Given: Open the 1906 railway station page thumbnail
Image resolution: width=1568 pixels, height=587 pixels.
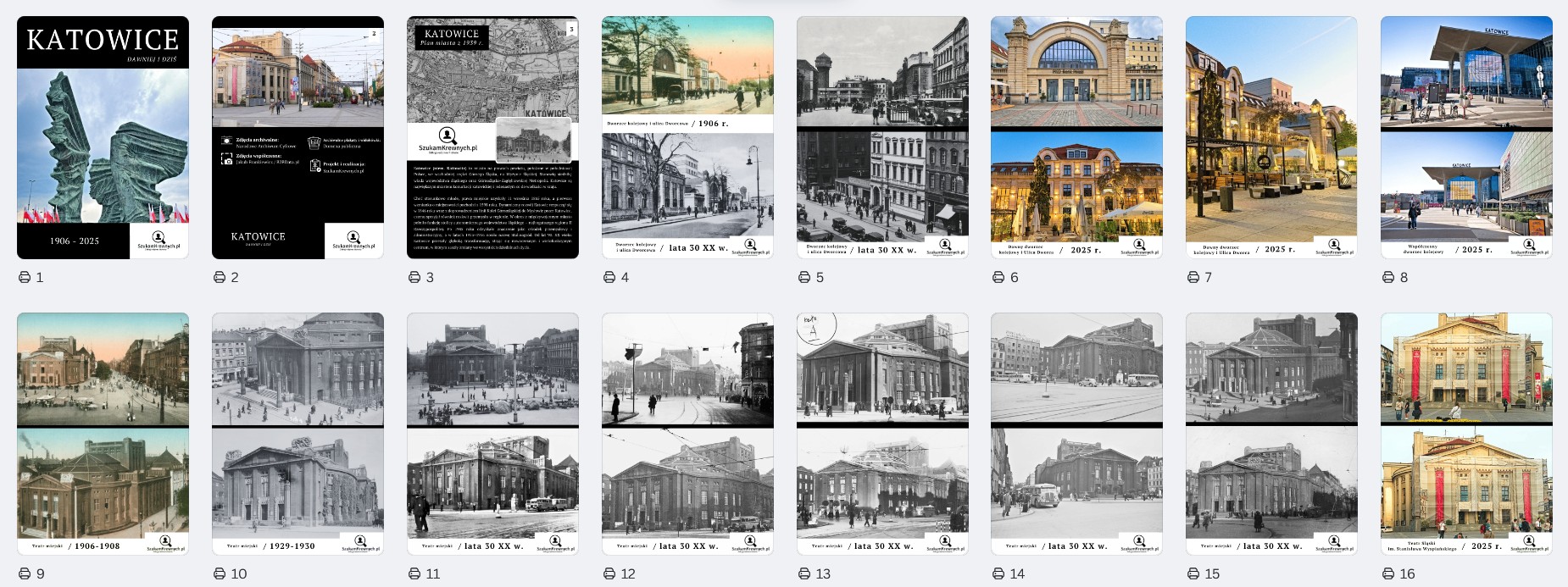Looking at the screenshot, I should pyautogui.click(x=687, y=137).
